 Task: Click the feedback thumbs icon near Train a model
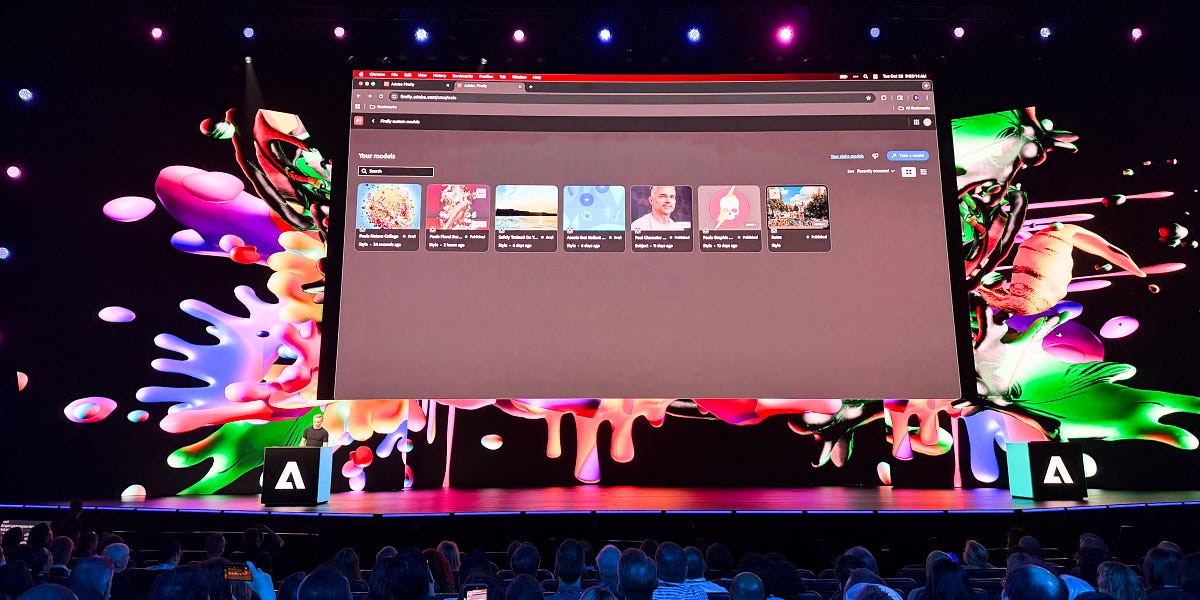pos(875,156)
